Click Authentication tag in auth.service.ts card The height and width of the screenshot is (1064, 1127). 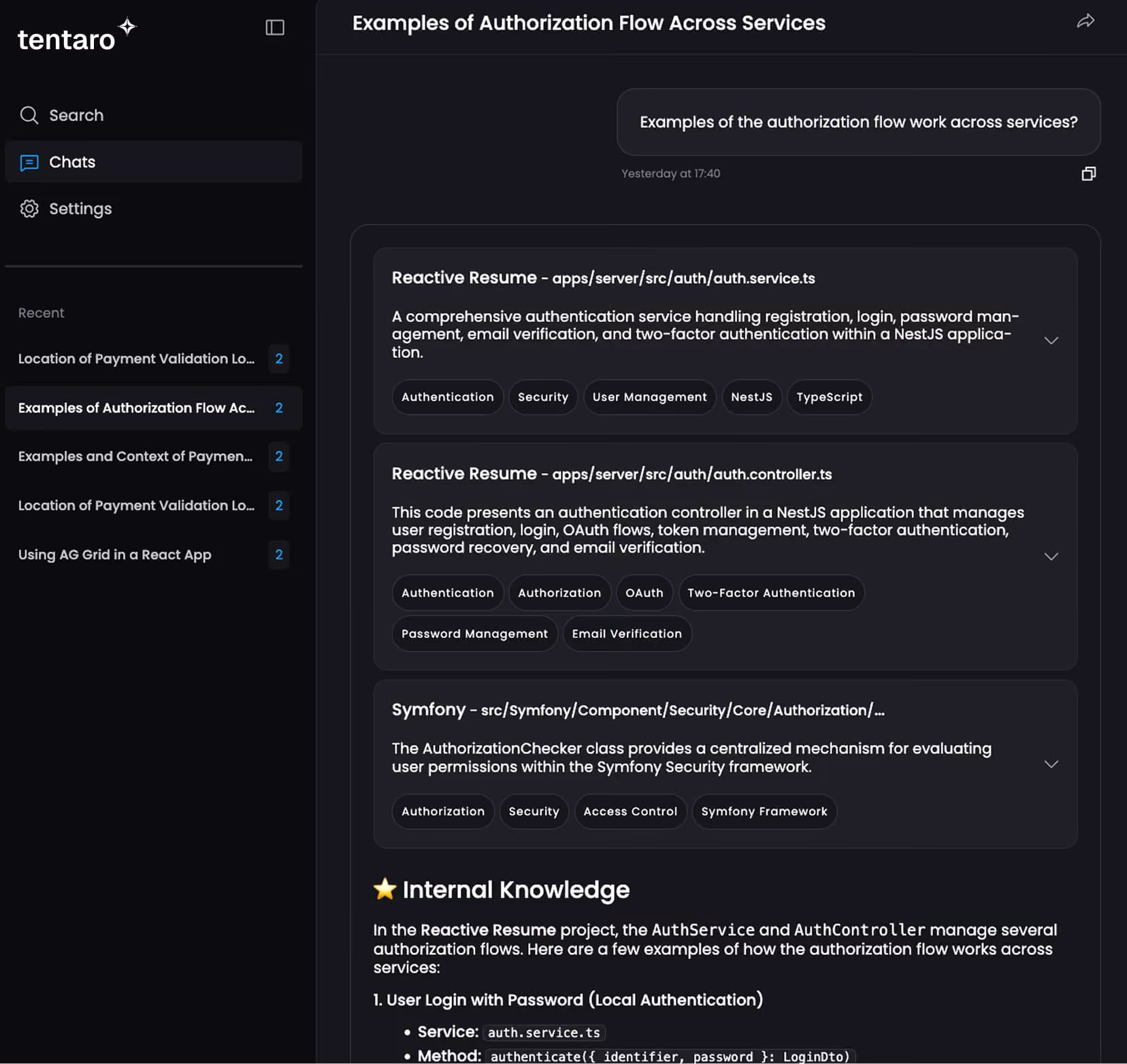pos(447,397)
